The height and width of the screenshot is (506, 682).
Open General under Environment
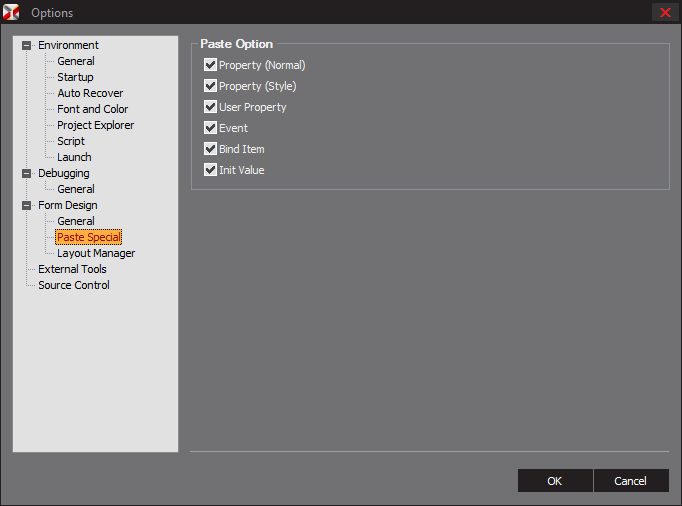(x=76, y=61)
